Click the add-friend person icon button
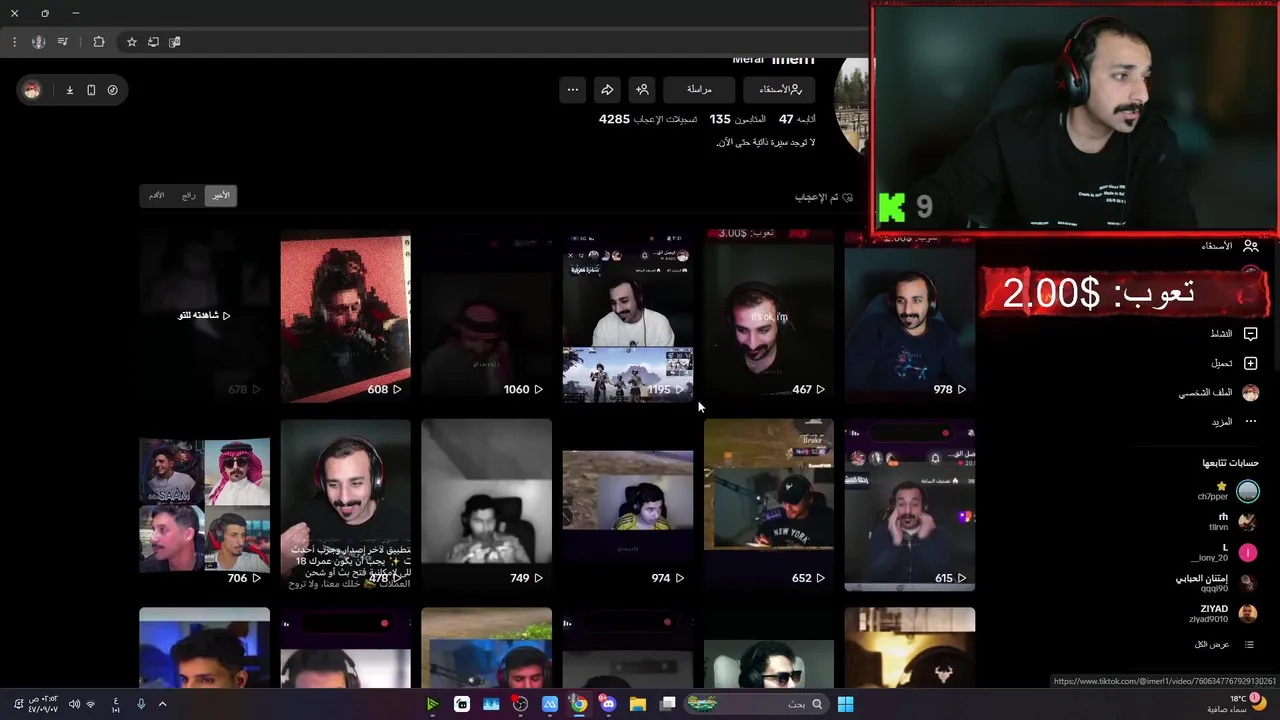 [642, 90]
